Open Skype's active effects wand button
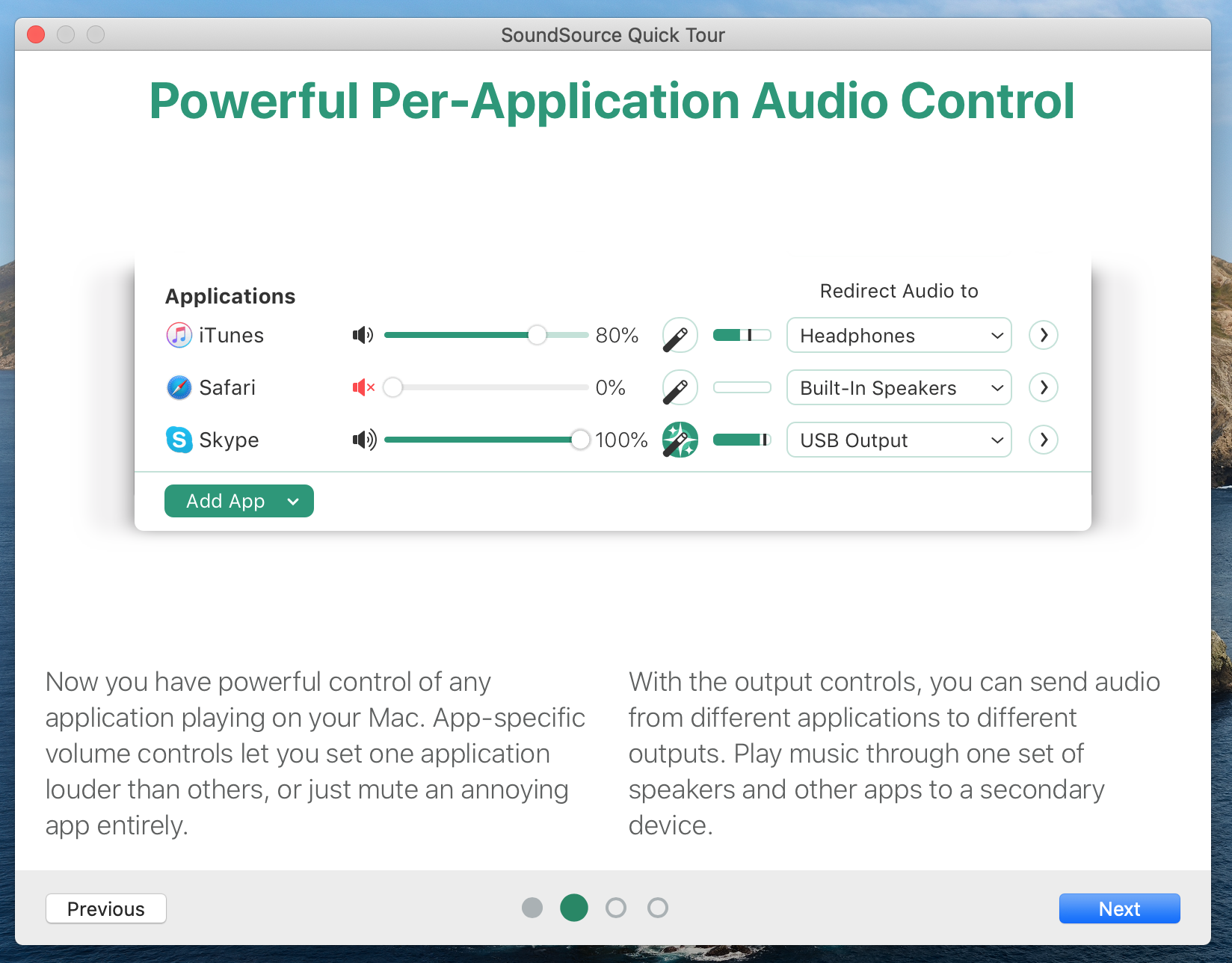 point(680,440)
